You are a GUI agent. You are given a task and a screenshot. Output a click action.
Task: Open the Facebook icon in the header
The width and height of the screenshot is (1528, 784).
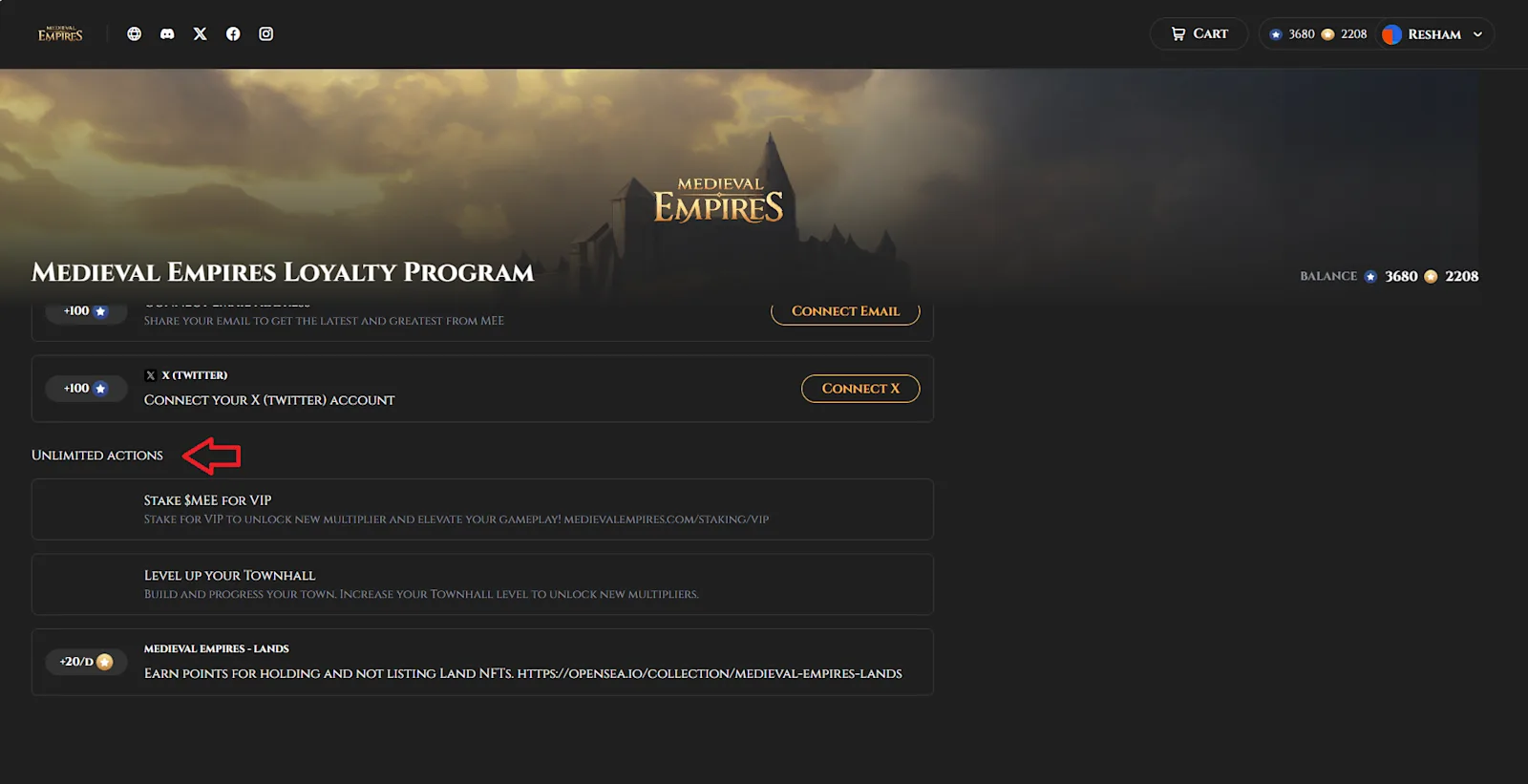[x=233, y=33]
